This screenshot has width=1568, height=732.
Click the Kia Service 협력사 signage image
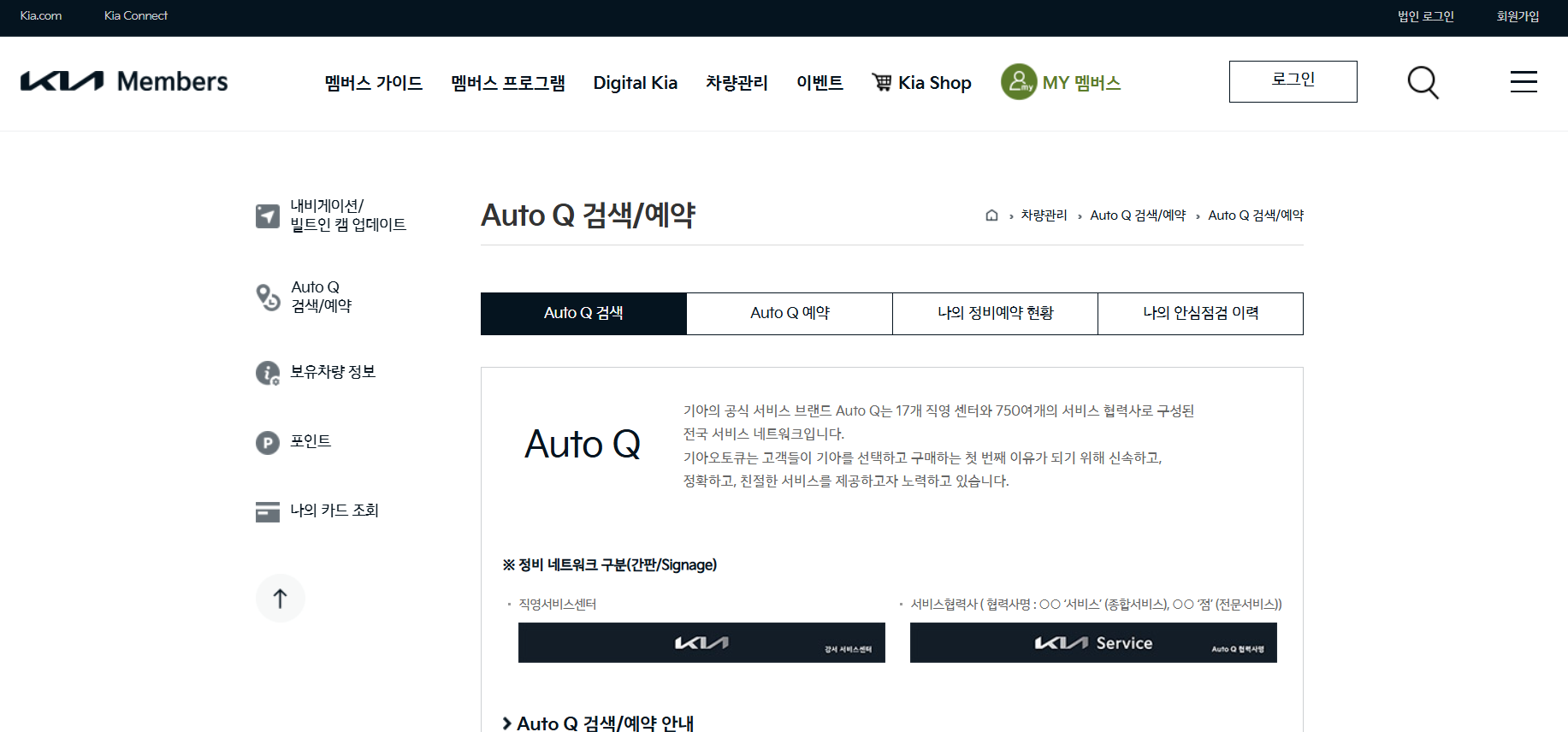click(x=1093, y=642)
